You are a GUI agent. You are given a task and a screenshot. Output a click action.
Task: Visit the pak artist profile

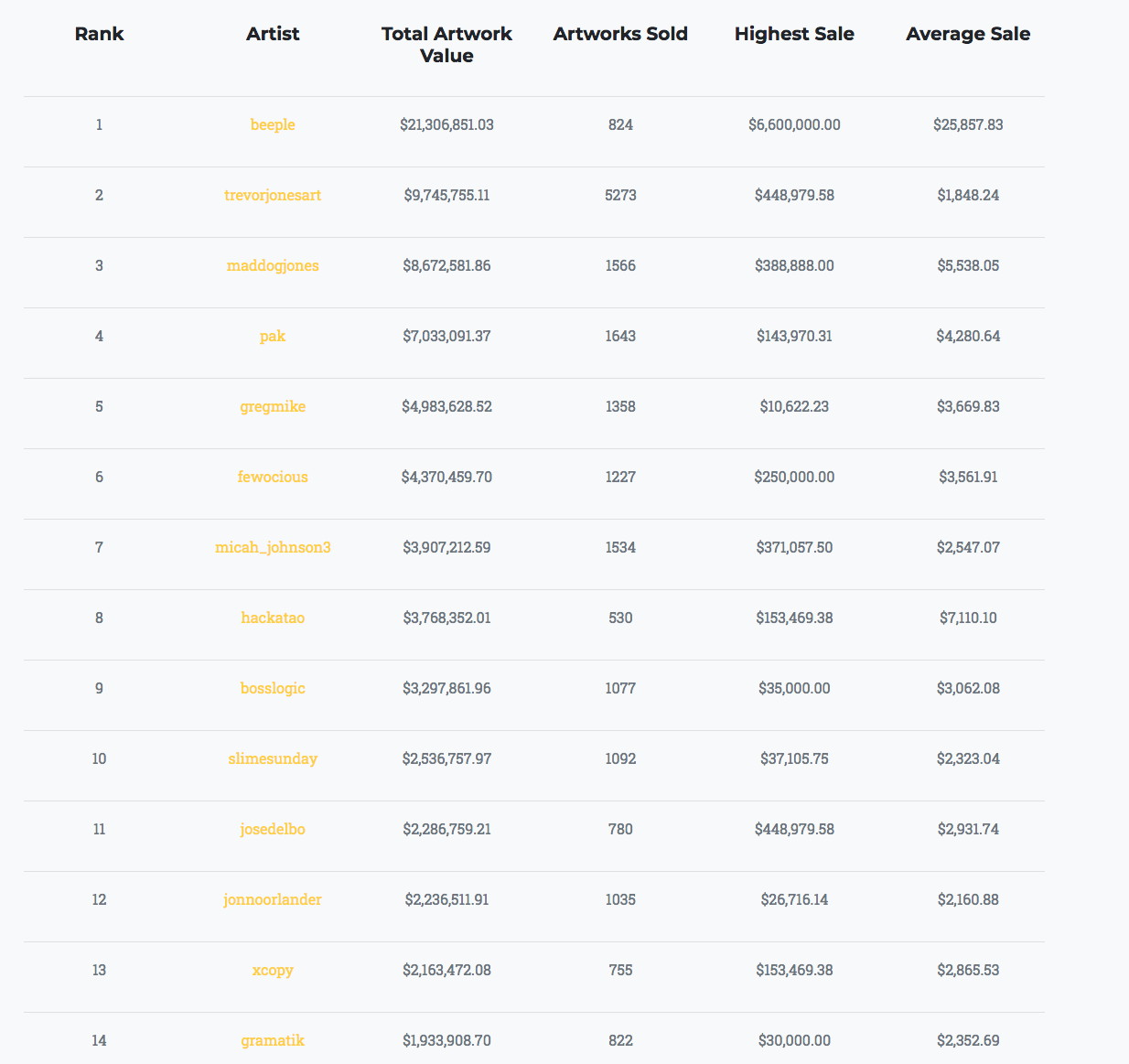pos(273,336)
